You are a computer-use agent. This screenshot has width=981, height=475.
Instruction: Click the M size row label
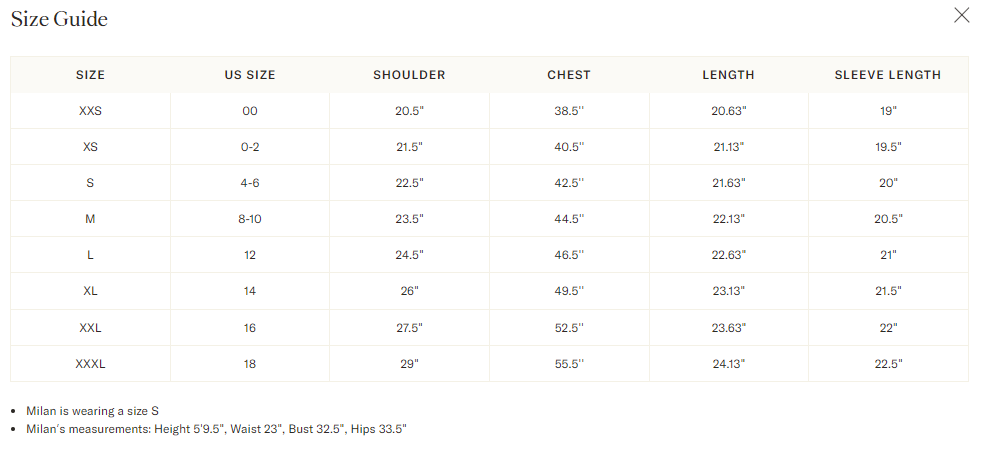click(x=90, y=219)
